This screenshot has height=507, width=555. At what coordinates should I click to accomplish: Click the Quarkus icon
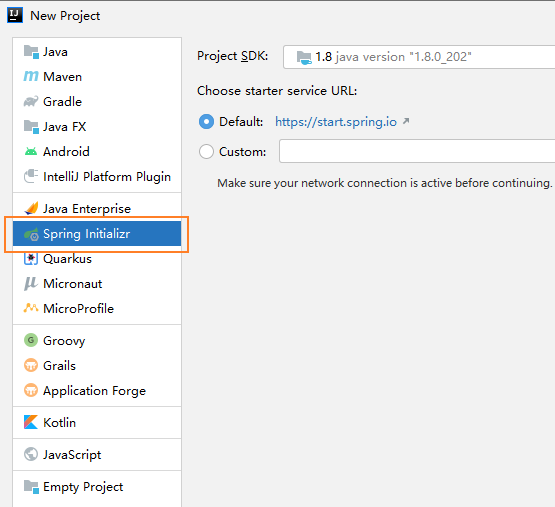tap(31, 259)
